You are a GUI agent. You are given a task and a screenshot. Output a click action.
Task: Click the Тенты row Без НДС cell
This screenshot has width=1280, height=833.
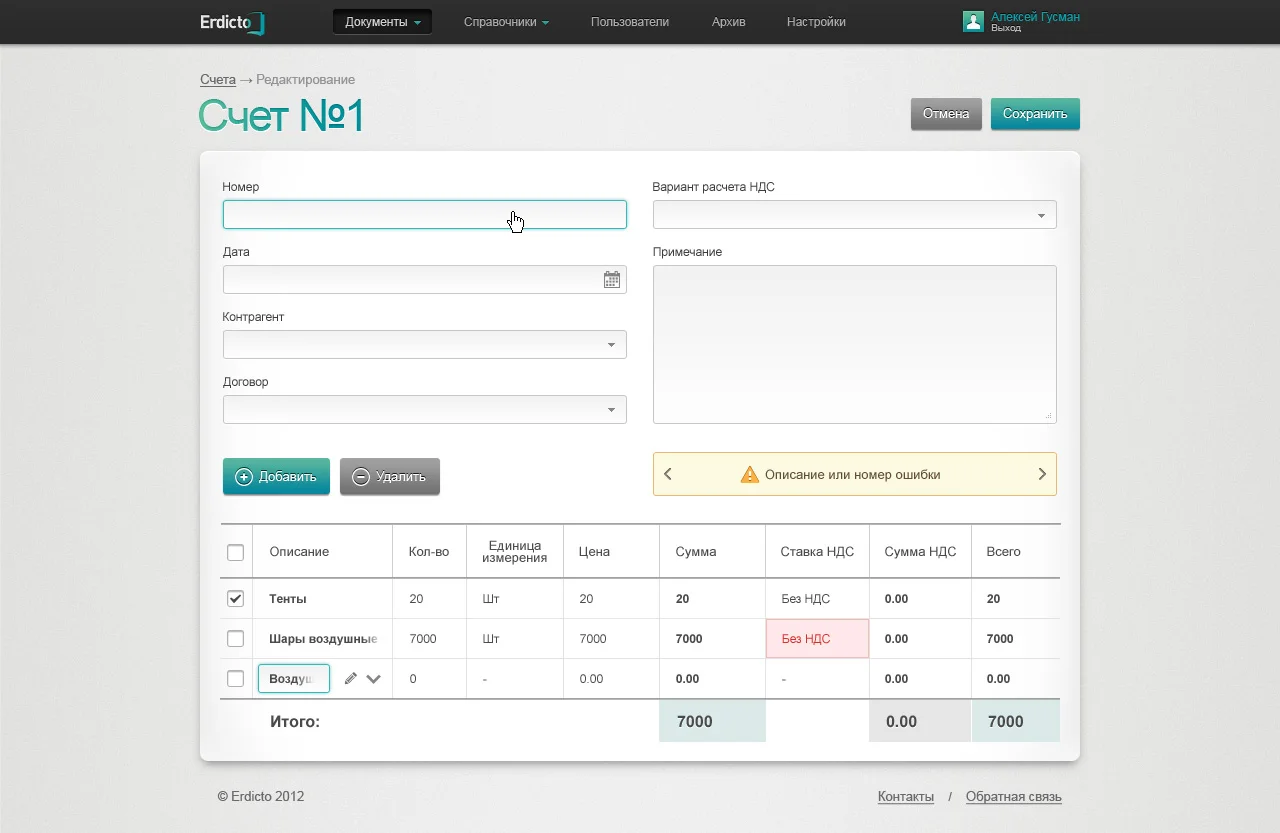[817, 599]
